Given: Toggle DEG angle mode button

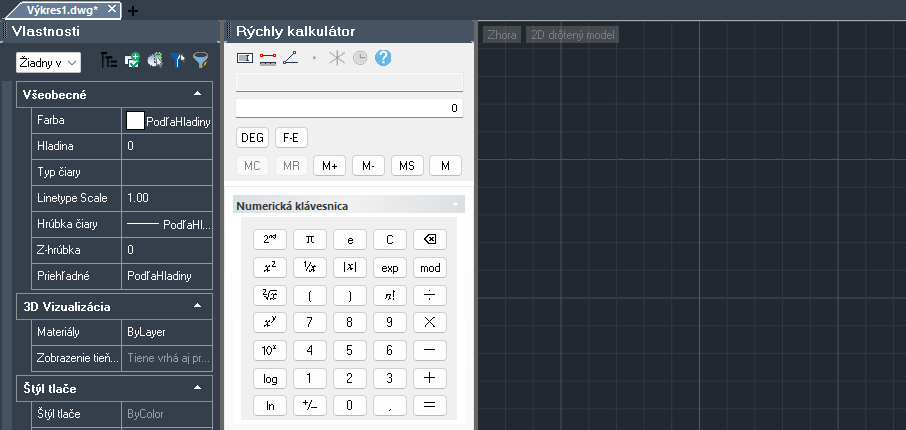Looking at the screenshot, I should pos(252,137).
